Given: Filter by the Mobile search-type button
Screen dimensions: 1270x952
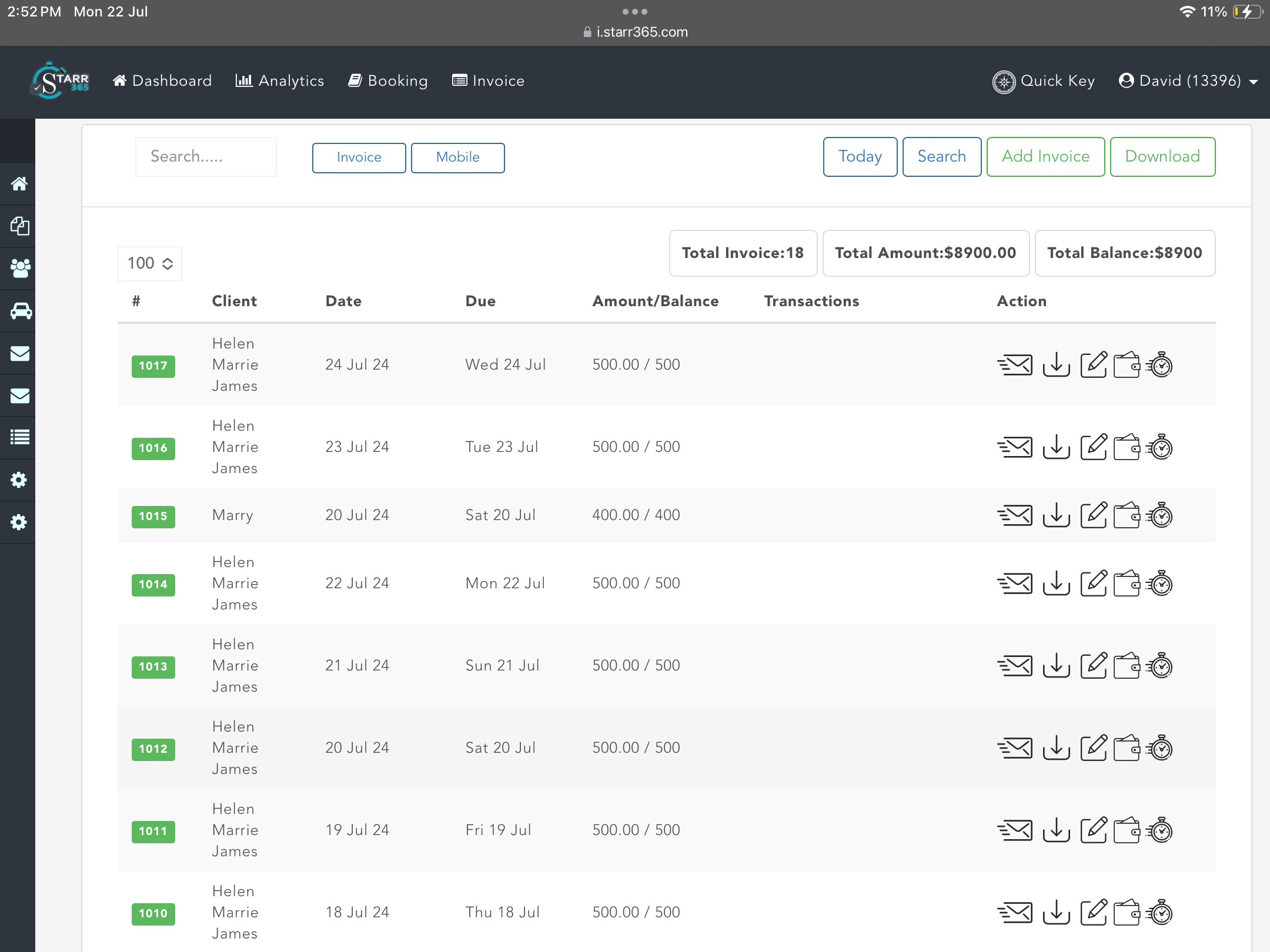Looking at the screenshot, I should 458,157.
